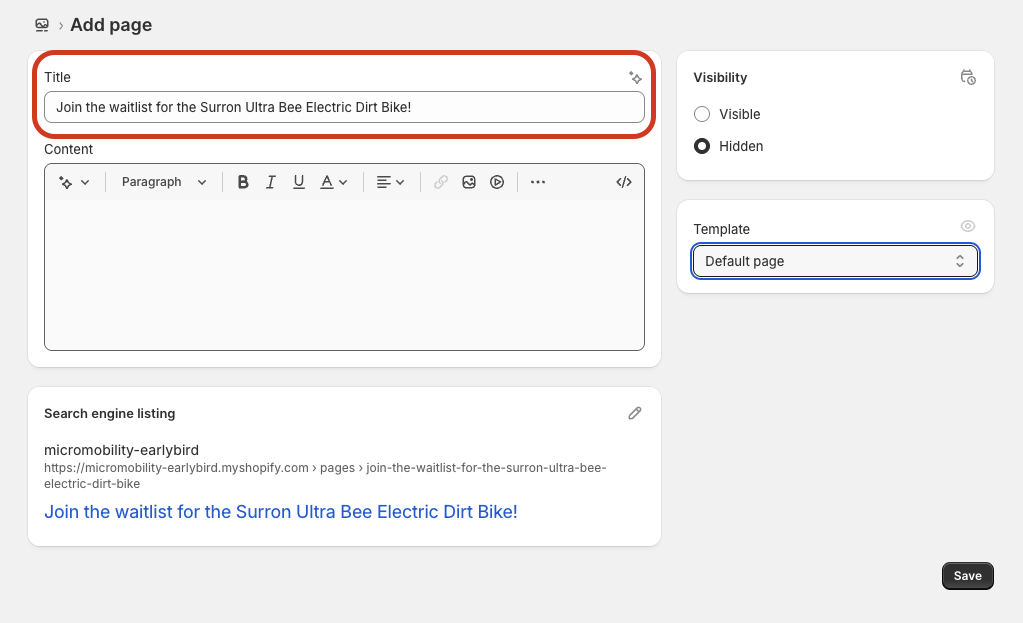Viewport: 1023px width, 623px height.
Task: Click the myshopify page URL text
Action: coord(325,476)
